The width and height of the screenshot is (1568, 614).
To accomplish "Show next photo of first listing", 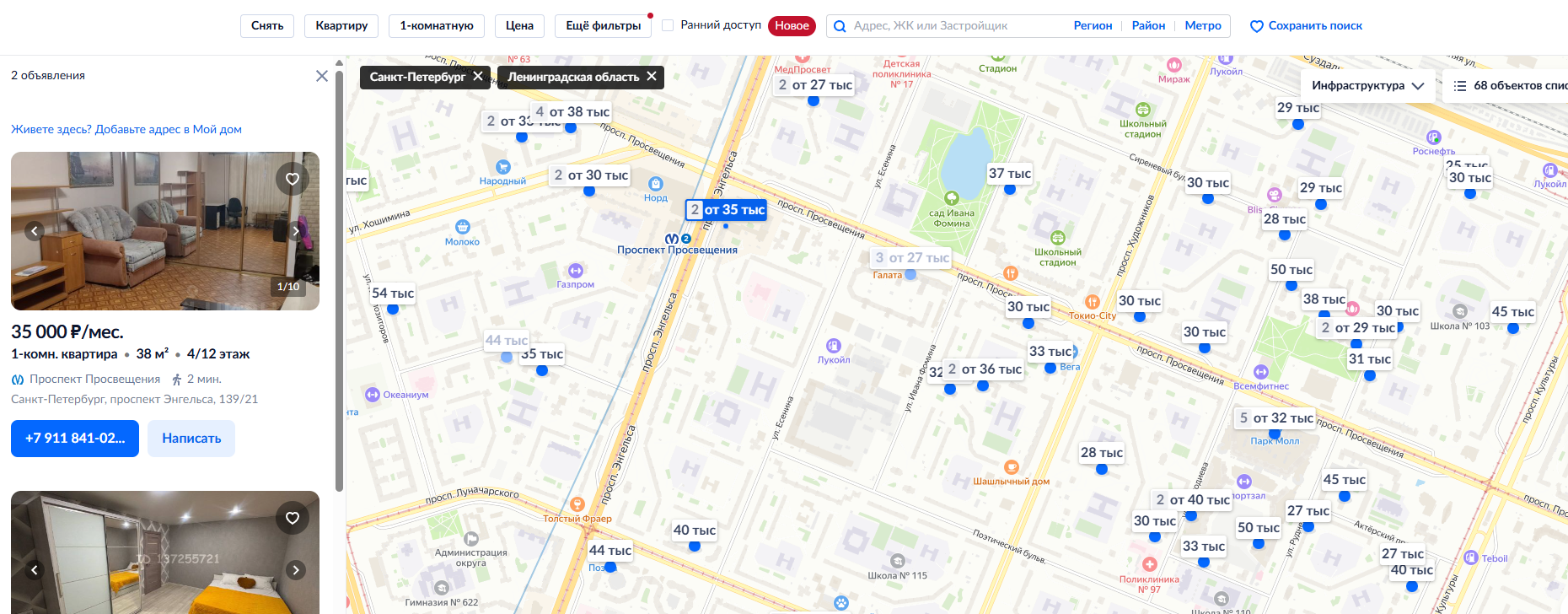I will coord(296,231).
